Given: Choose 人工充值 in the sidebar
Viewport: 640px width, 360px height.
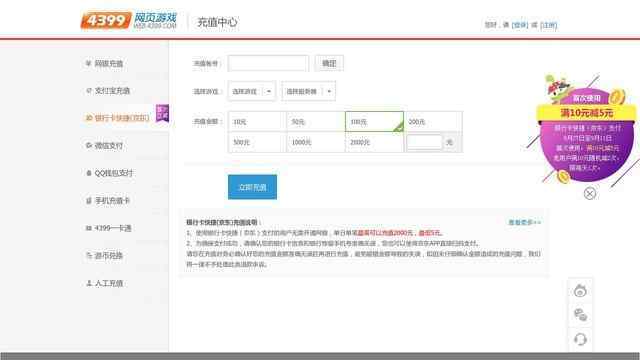Looking at the screenshot, I should click(109, 283).
